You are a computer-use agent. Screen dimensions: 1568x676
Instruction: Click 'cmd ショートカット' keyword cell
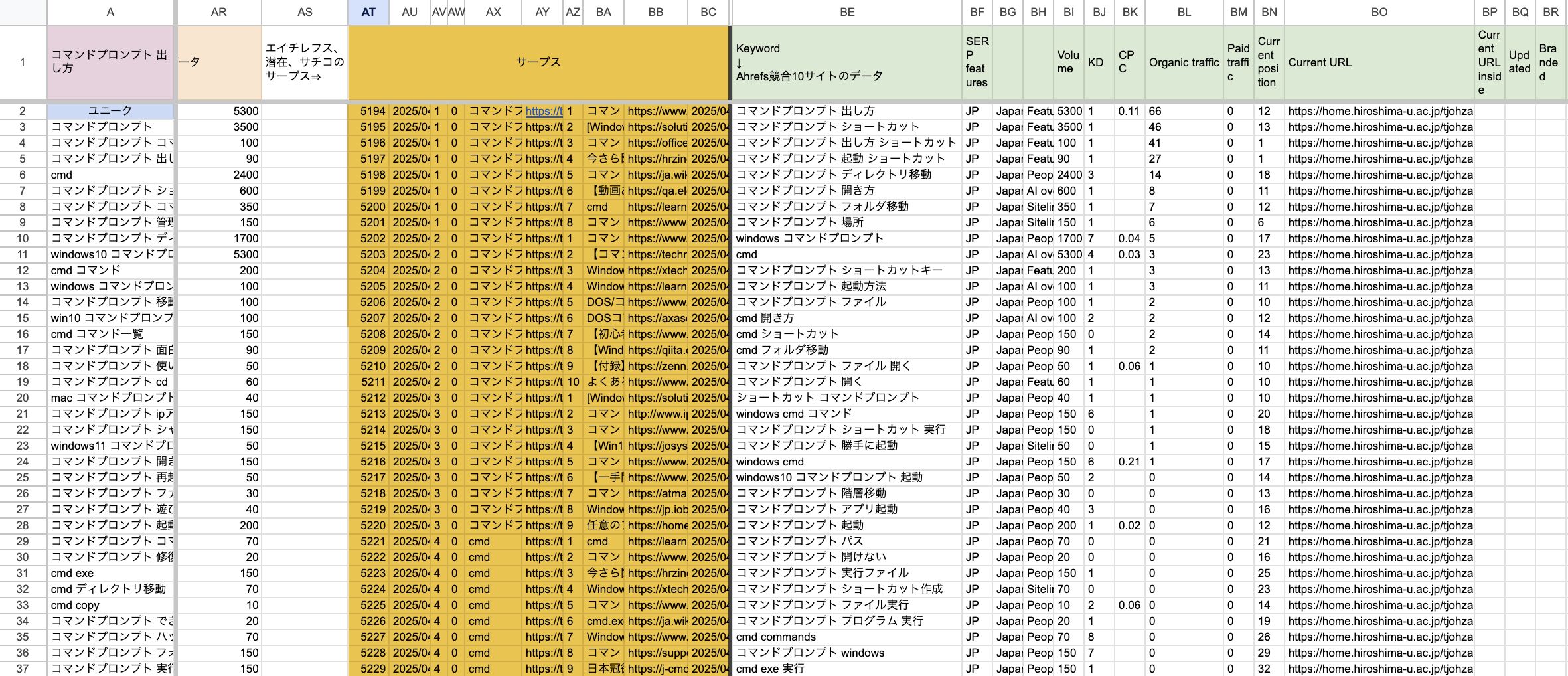pyautogui.click(x=846, y=334)
